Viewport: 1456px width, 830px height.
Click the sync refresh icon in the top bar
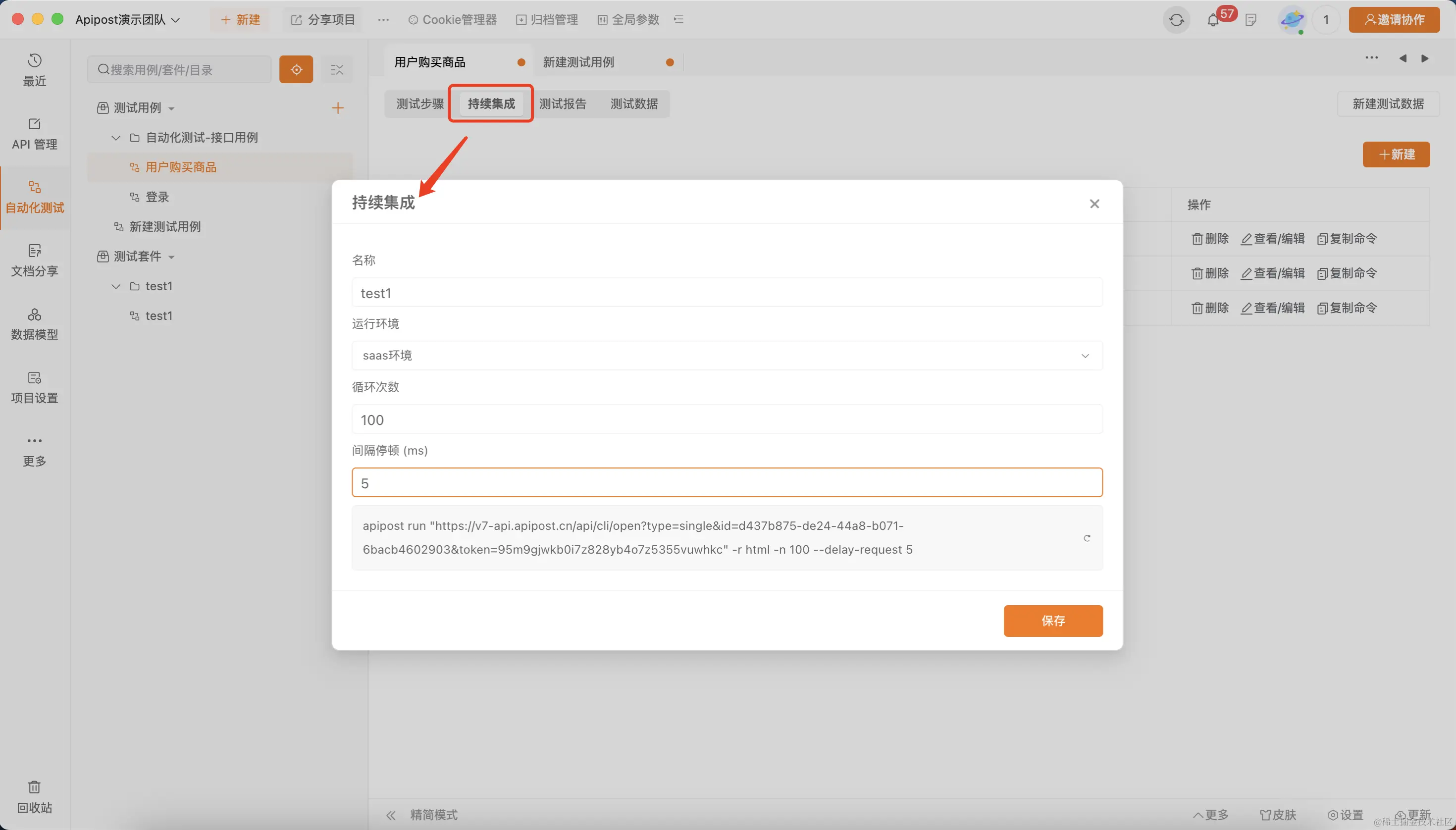point(1176,20)
